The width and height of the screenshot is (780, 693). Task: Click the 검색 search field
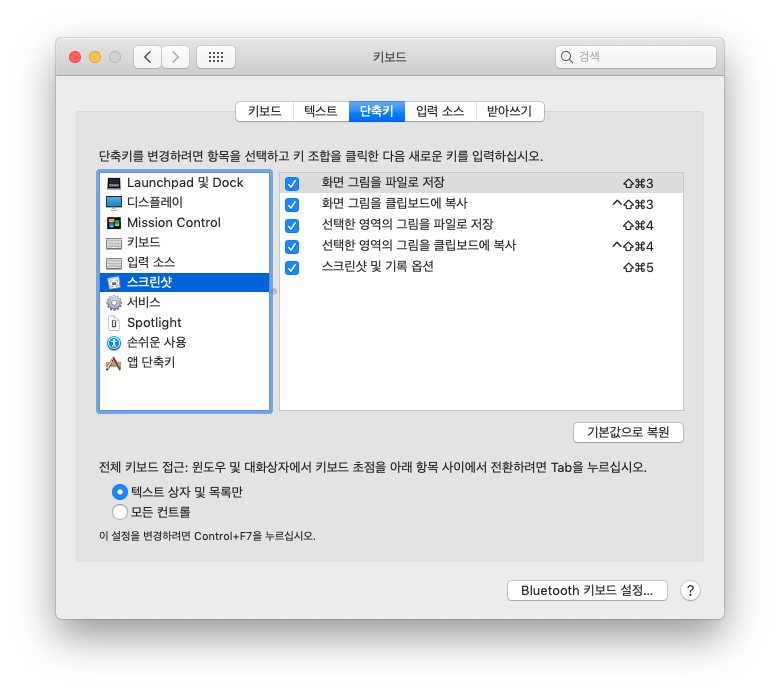point(636,57)
